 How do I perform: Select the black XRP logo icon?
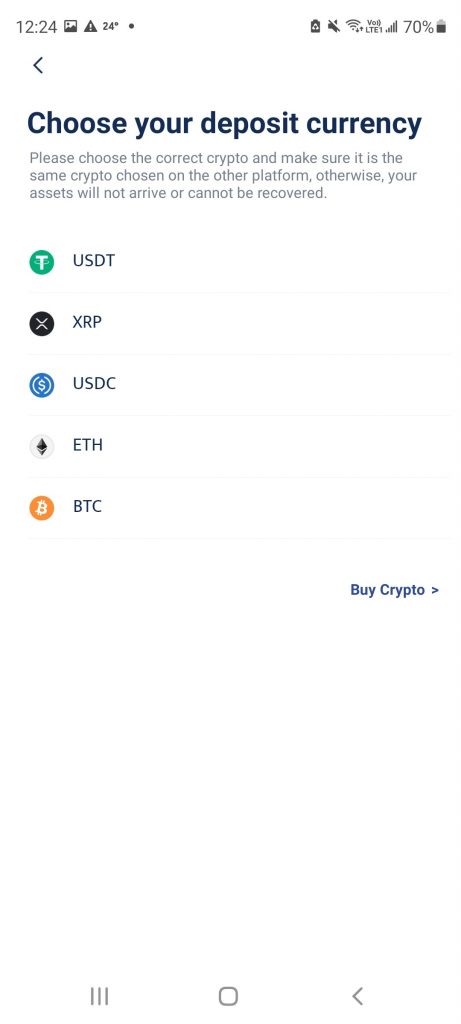pos(42,323)
